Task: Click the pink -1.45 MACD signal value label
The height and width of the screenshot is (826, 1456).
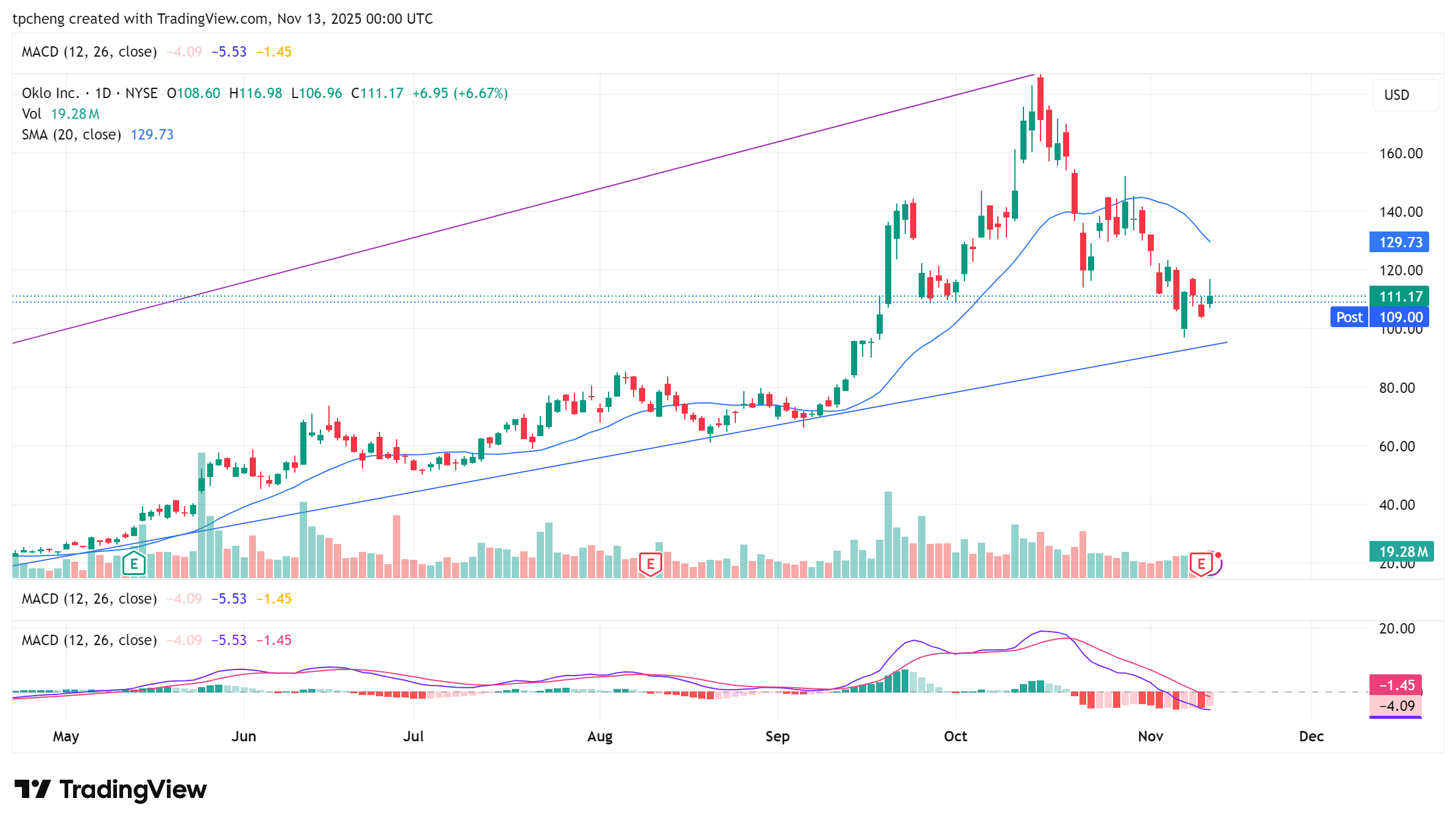Action: [1396, 685]
